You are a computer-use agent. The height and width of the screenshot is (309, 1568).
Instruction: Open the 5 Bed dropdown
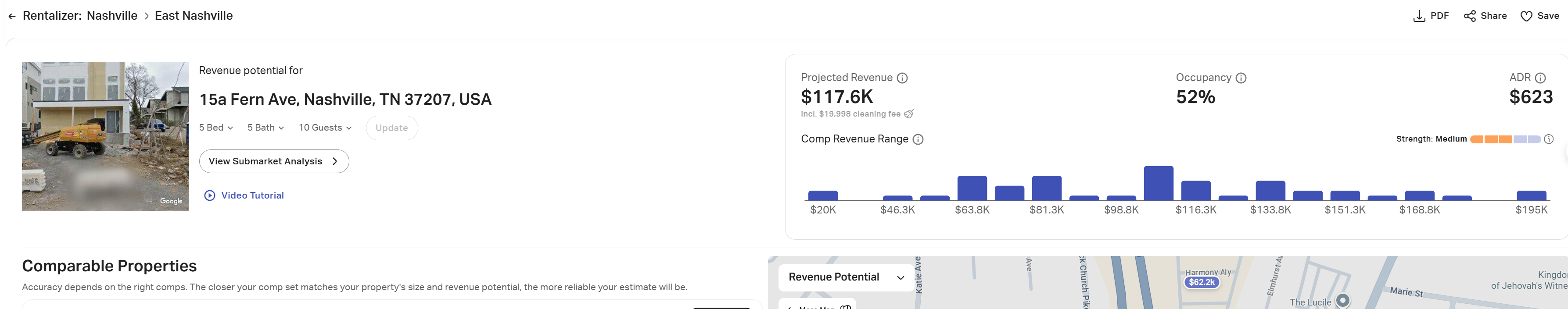[216, 128]
